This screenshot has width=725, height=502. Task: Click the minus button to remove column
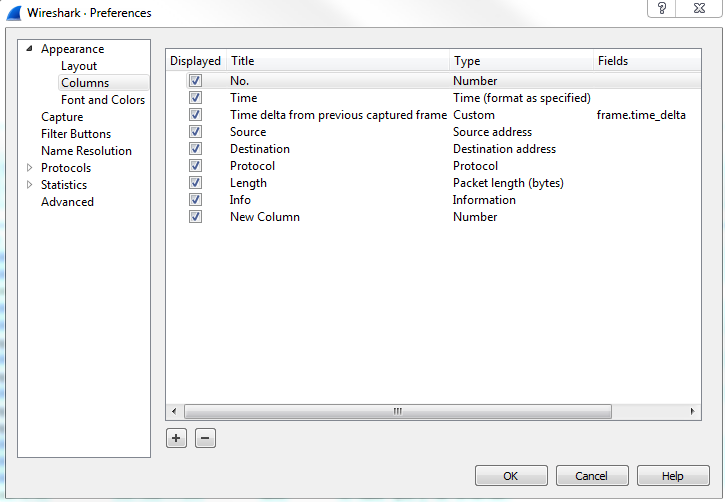click(x=205, y=438)
